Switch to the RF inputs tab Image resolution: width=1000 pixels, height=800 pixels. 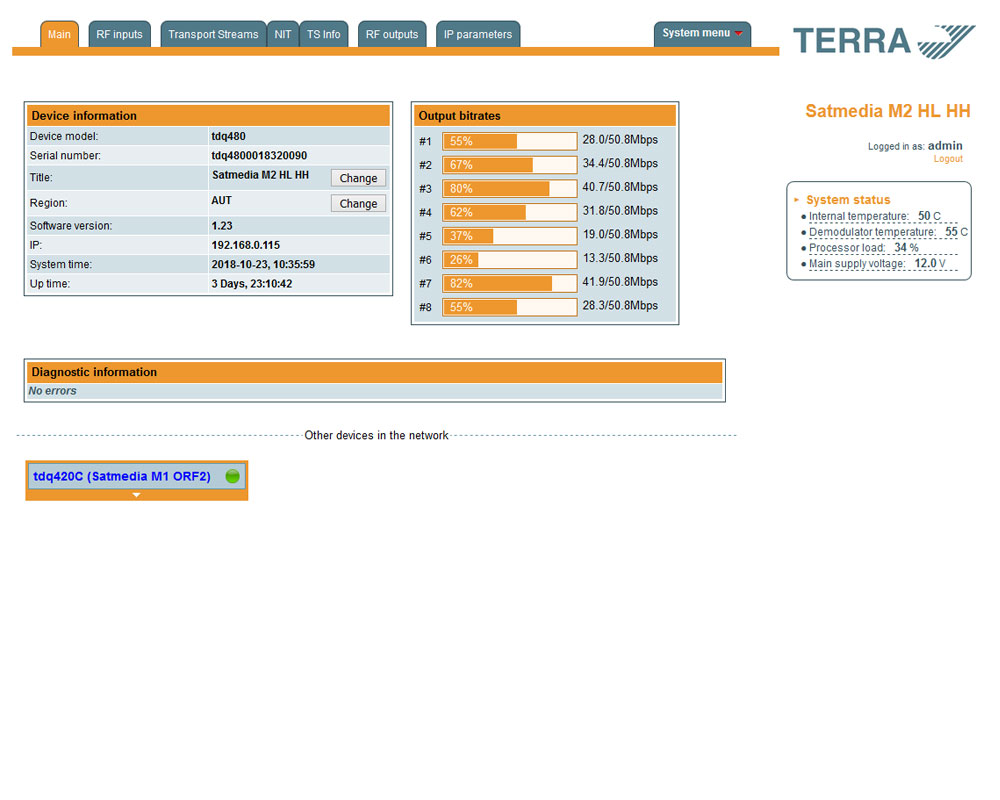(x=119, y=35)
